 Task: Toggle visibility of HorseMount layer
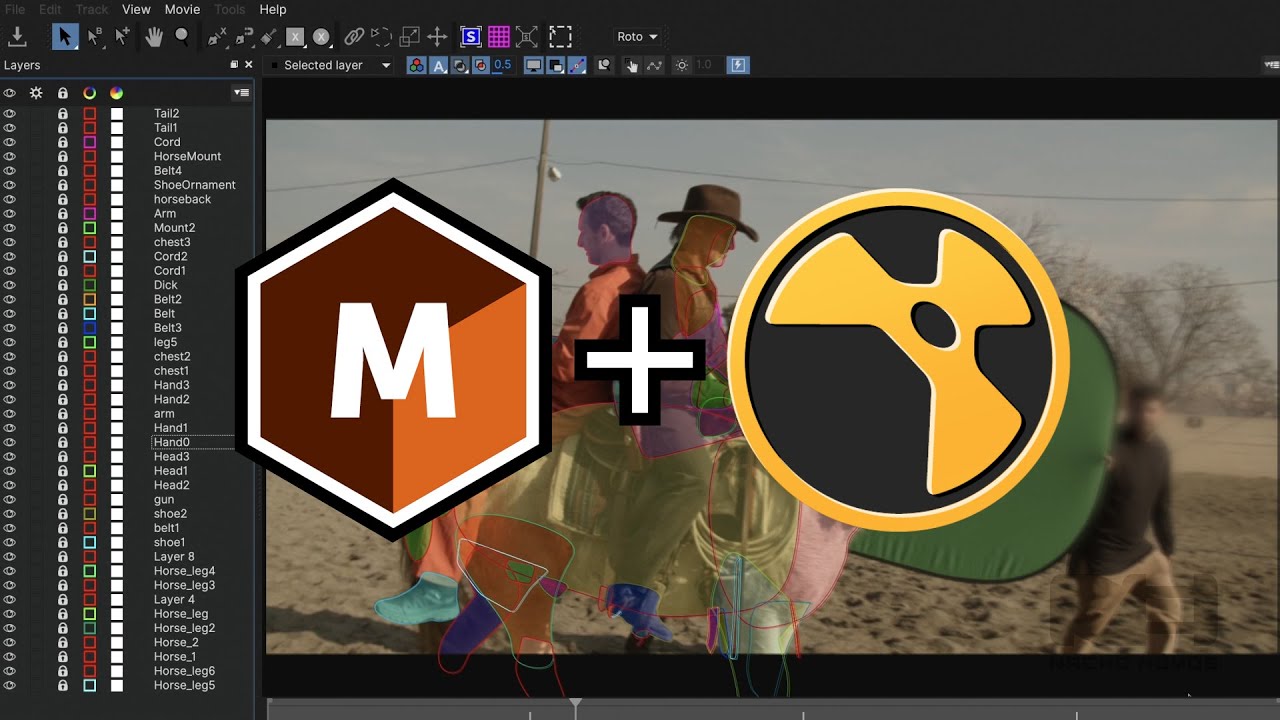click(10, 157)
